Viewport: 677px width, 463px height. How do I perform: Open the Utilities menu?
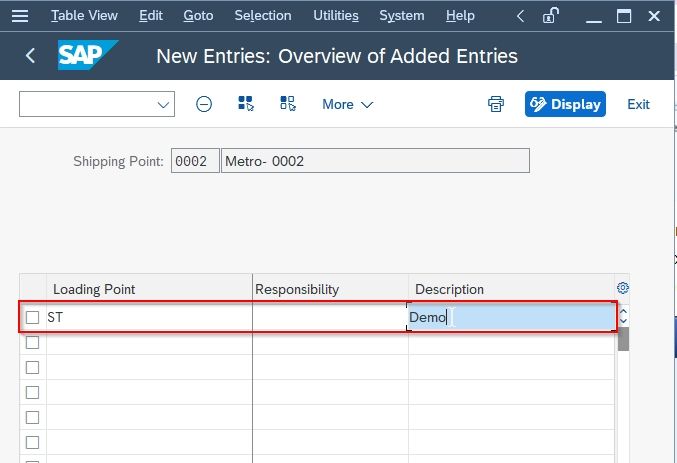(x=336, y=16)
